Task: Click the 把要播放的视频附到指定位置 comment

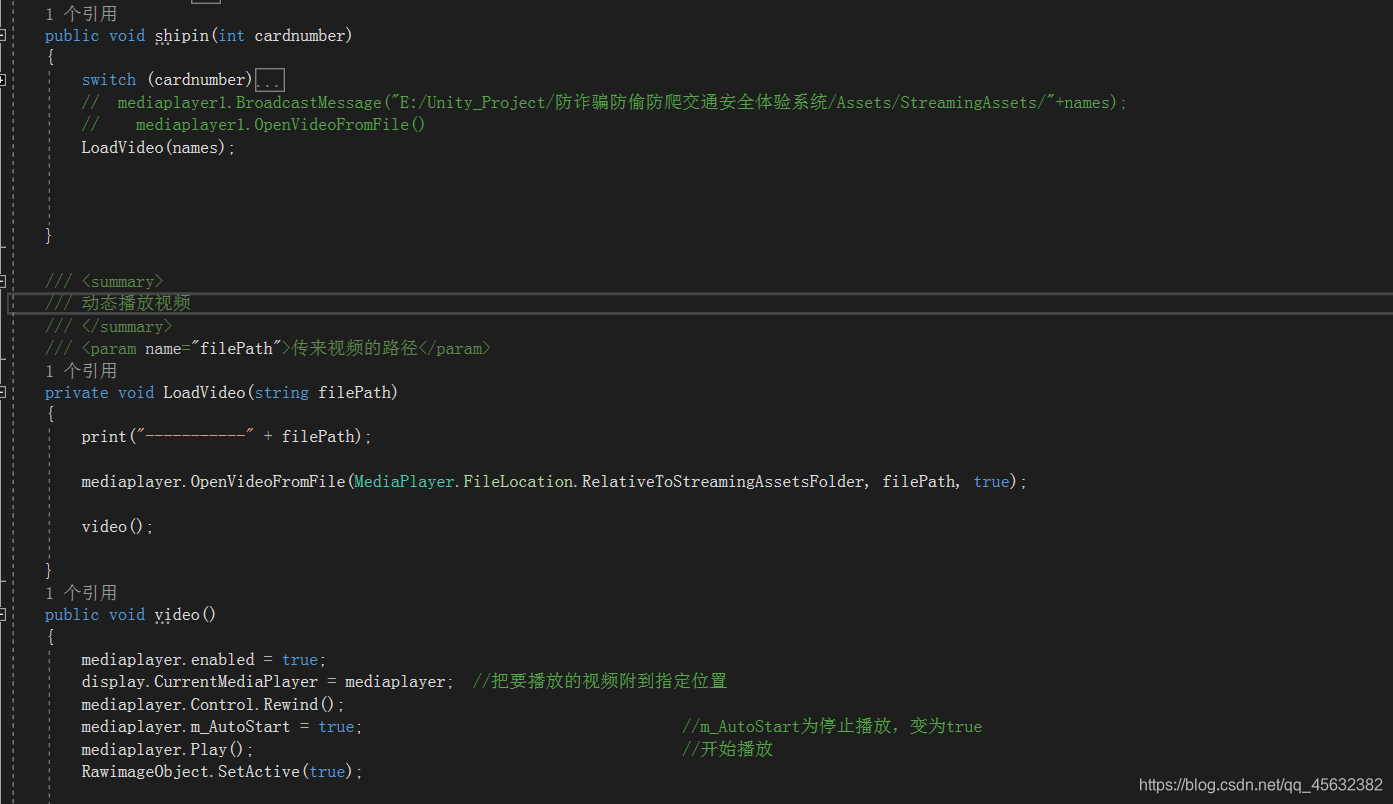Action: [600, 681]
